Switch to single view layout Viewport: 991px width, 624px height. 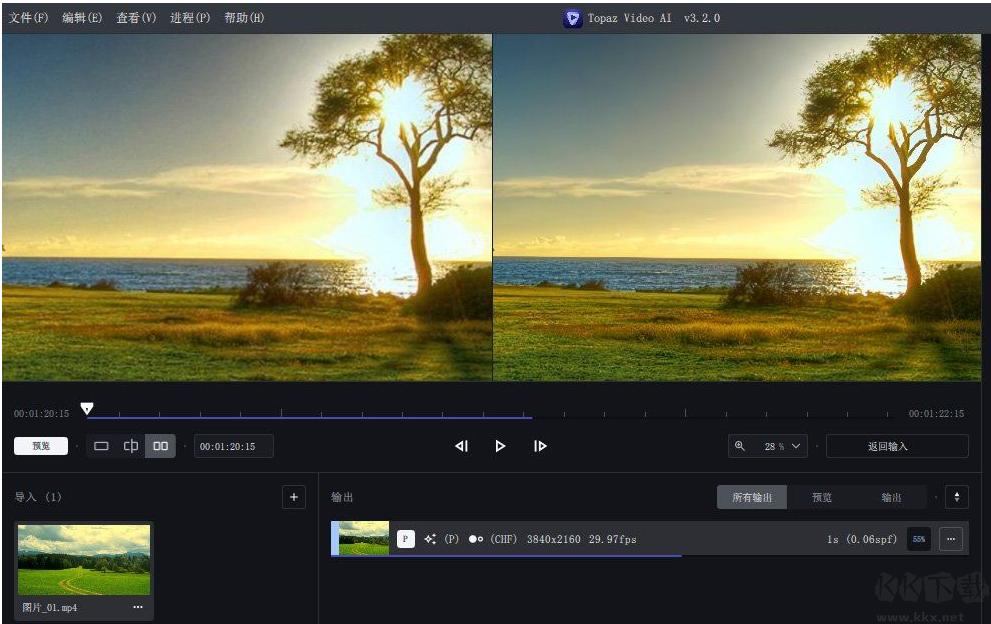[x=101, y=446]
